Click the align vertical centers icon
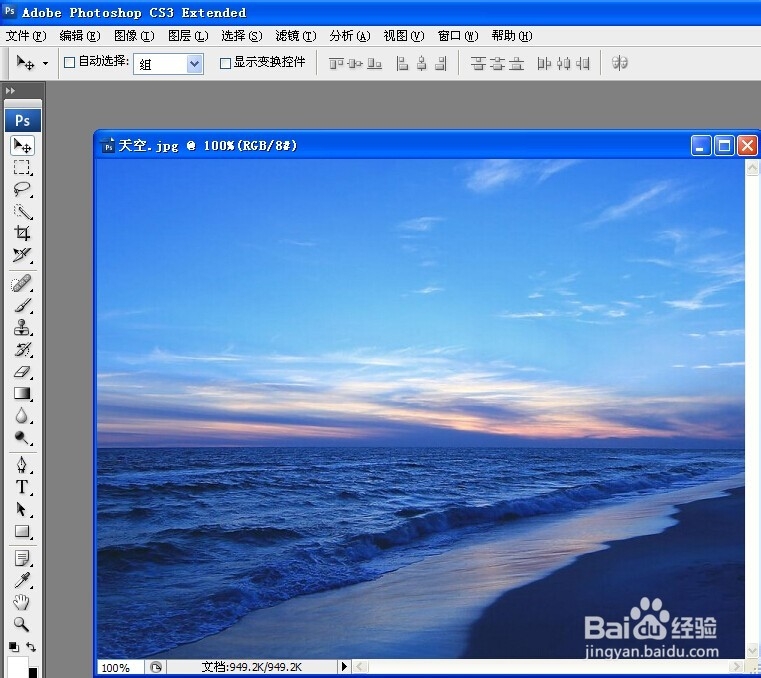 pos(355,63)
